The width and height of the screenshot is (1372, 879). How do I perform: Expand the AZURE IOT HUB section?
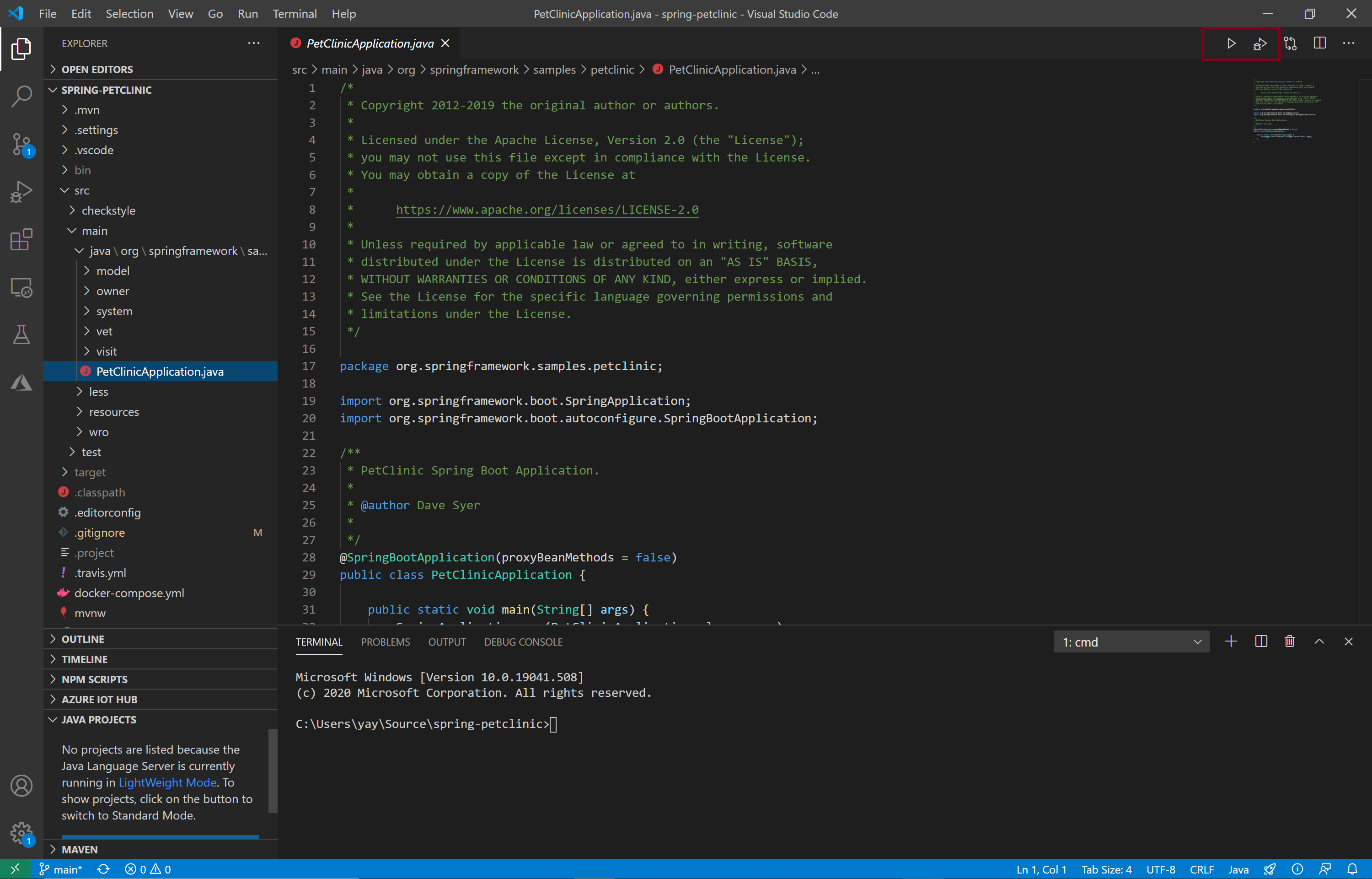tap(161, 699)
